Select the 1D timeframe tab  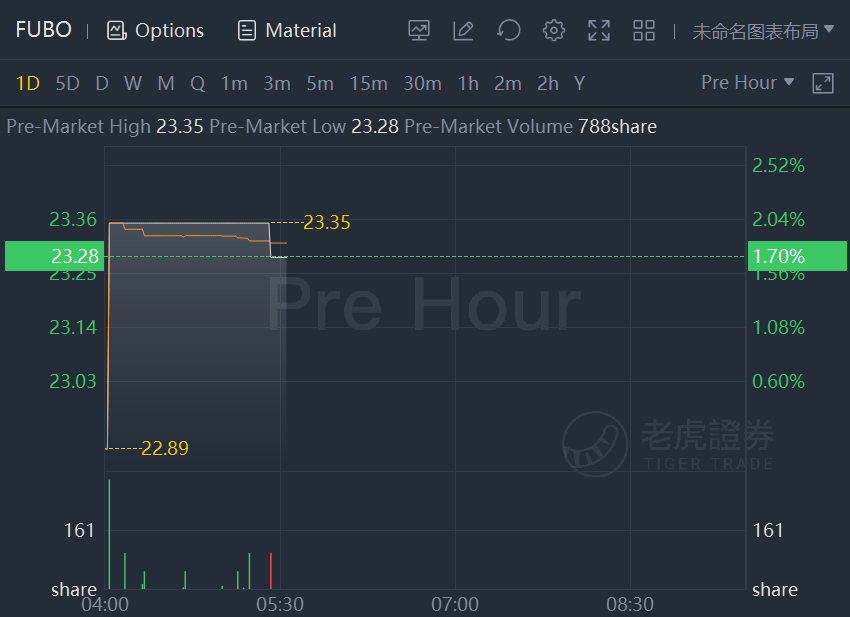(x=28, y=83)
